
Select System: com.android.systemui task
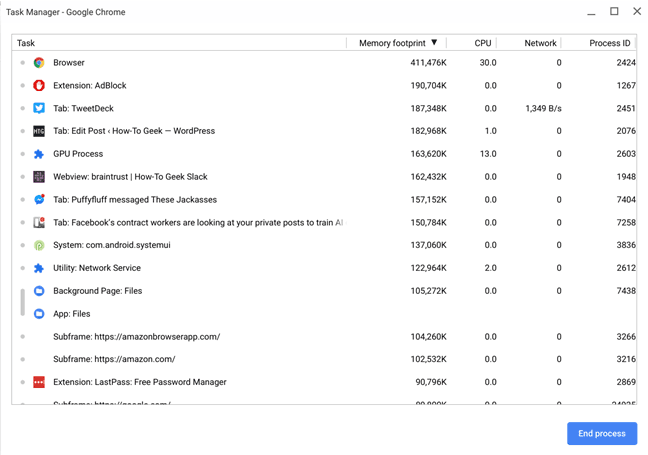point(112,245)
